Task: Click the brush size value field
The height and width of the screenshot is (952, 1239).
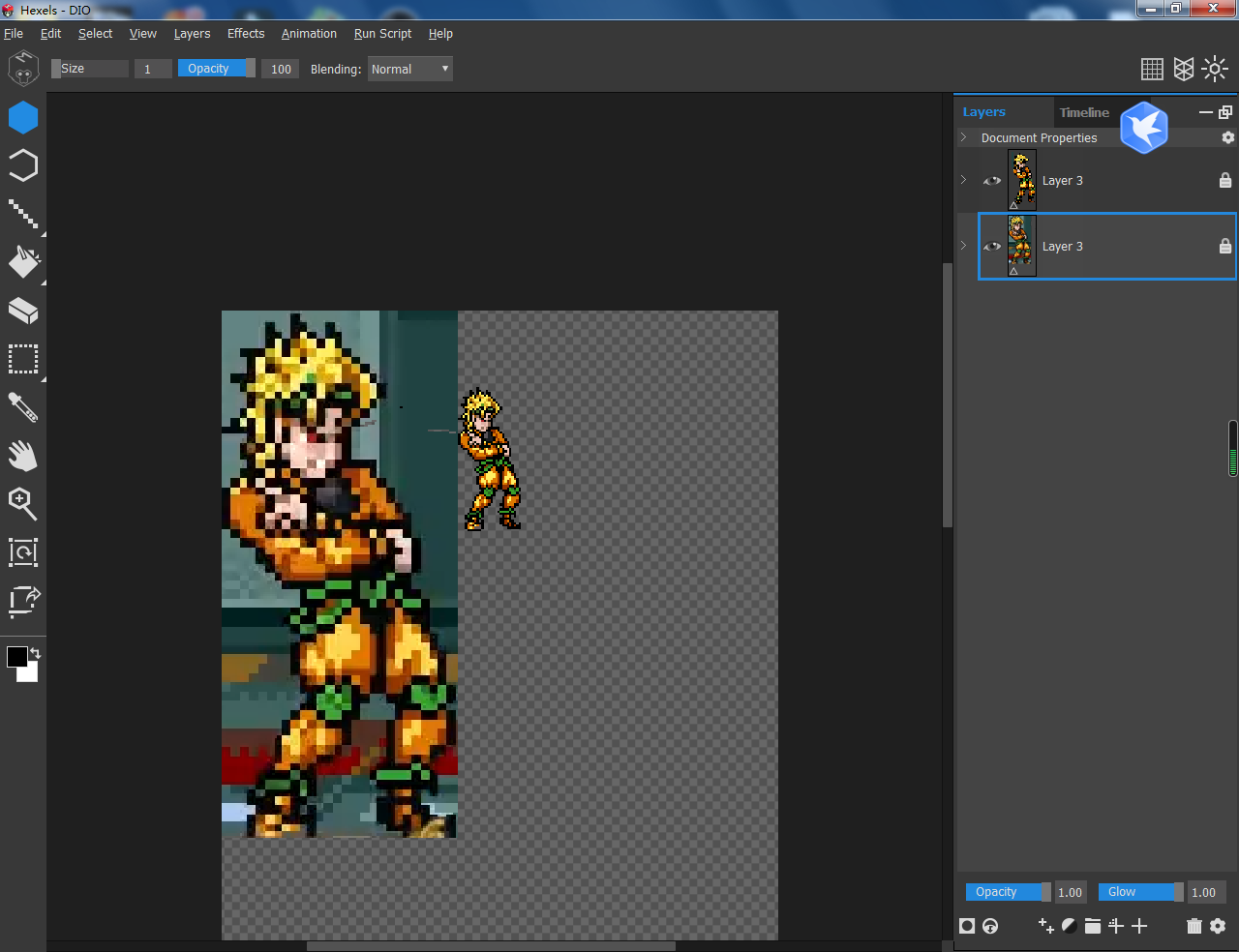Action: [152, 69]
